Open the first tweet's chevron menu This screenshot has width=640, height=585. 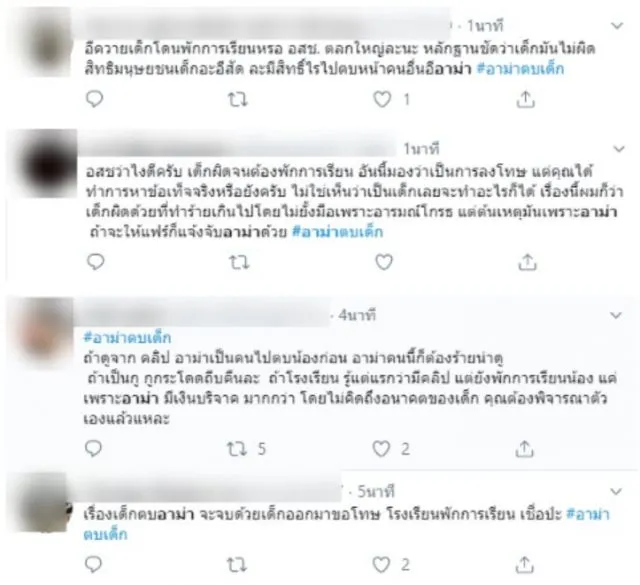[x=617, y=26]
